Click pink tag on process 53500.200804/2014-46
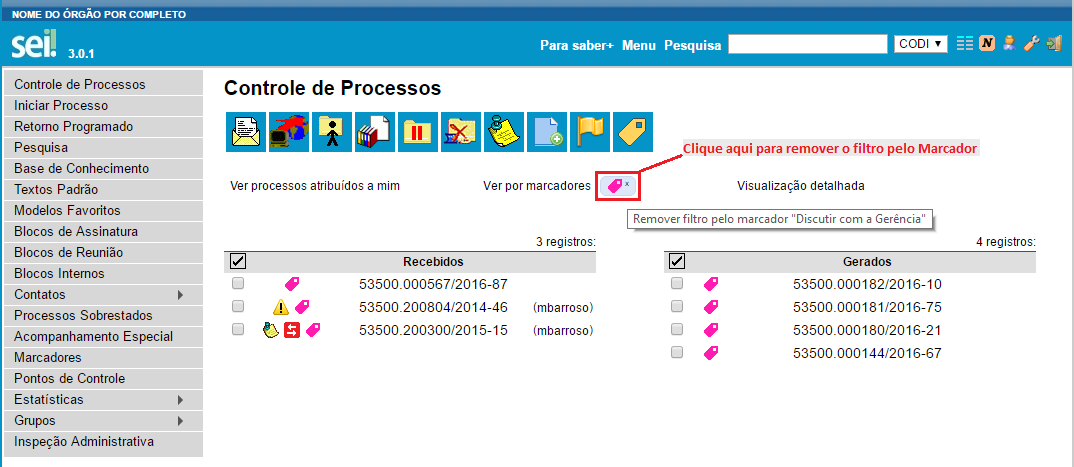The image size is (1074, 467). pyautogui.click(x=302, y=307)
